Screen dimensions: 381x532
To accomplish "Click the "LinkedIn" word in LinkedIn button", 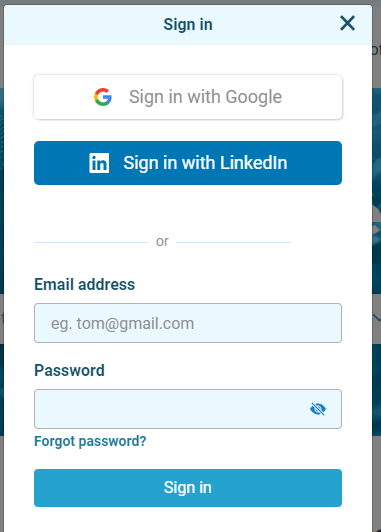I will [253, 163].
